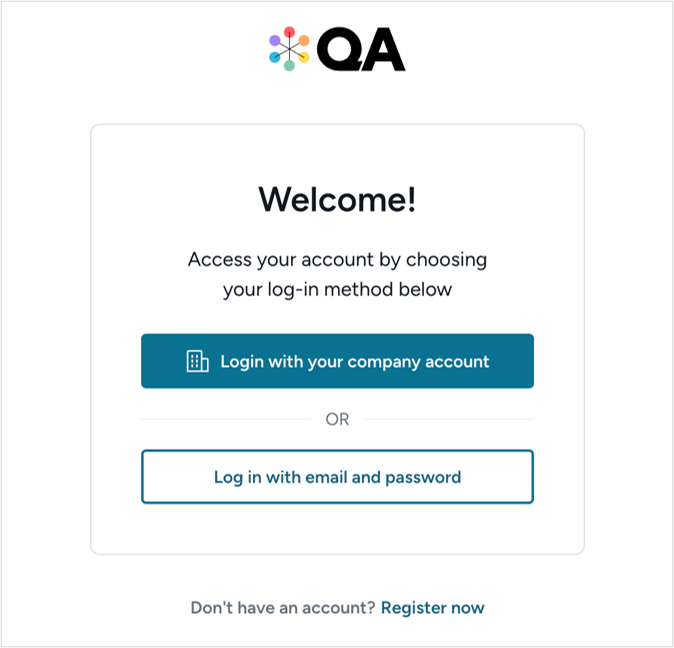
Task: Click the letter Q in the QA wordmark
Action: [x=340, y=50]
